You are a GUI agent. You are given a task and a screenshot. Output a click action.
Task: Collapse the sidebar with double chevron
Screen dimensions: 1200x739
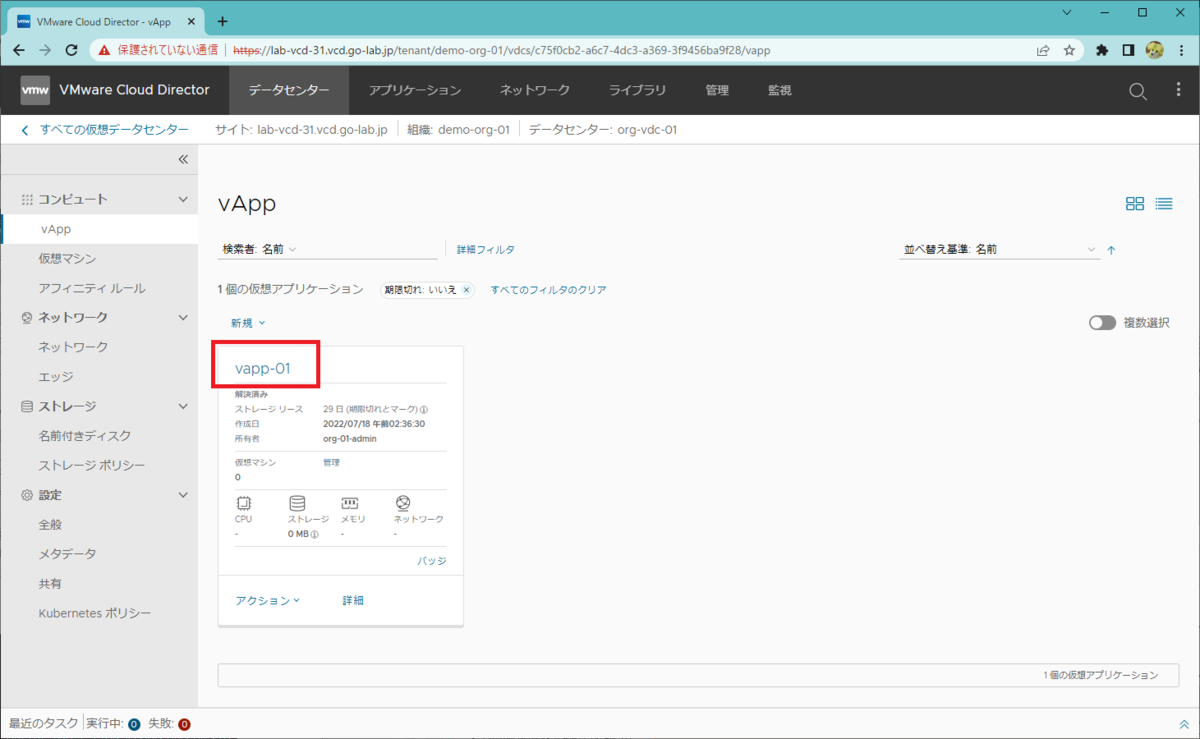[183, 159]
